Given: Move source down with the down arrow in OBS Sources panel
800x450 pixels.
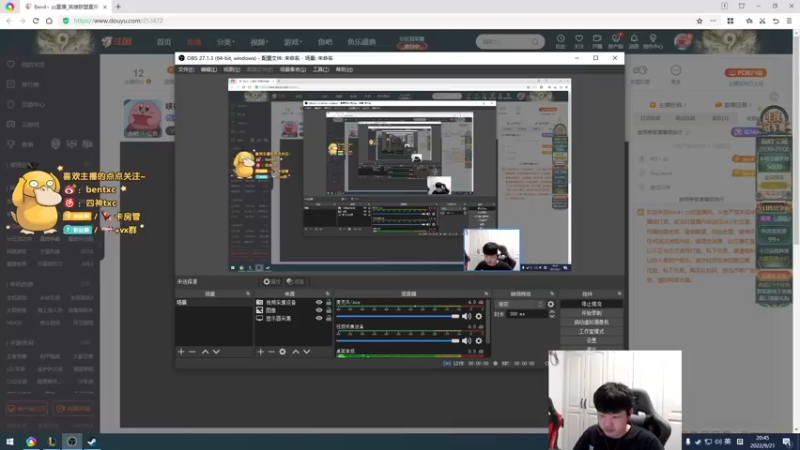Looking at the screenshot, I should [x=307, y=352].
